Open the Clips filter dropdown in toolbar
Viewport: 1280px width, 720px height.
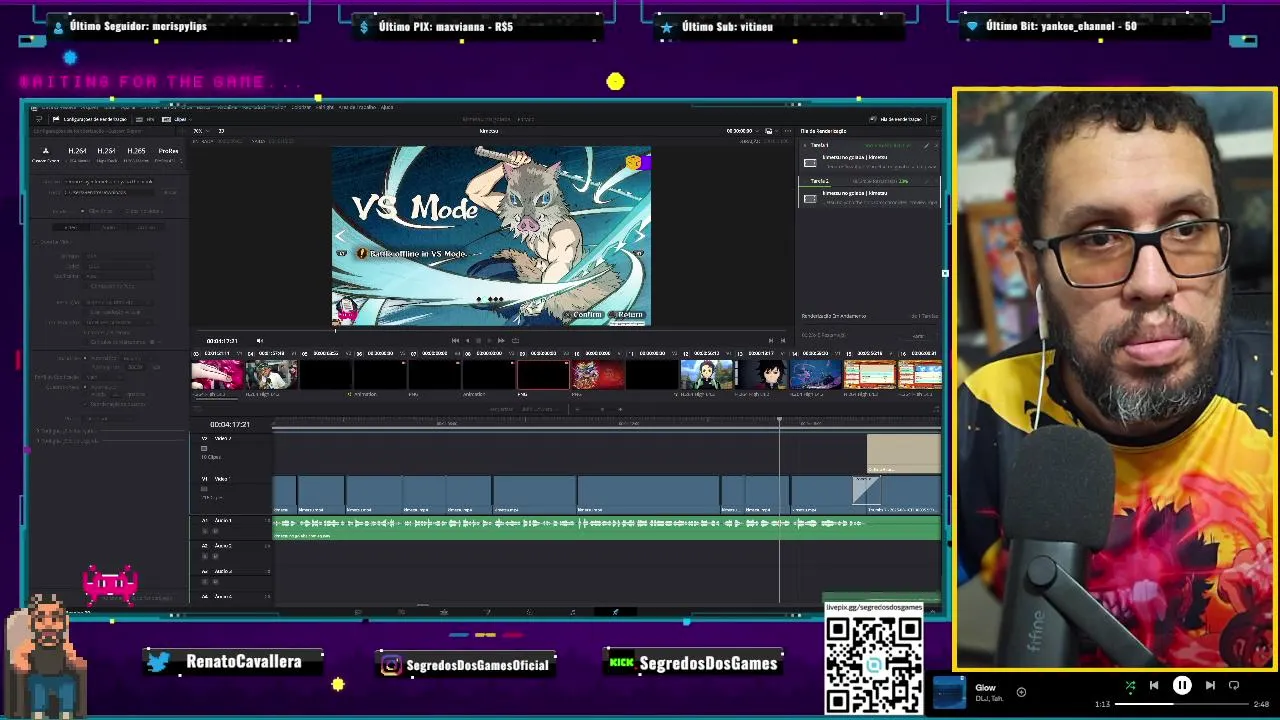tap(176, 119)
